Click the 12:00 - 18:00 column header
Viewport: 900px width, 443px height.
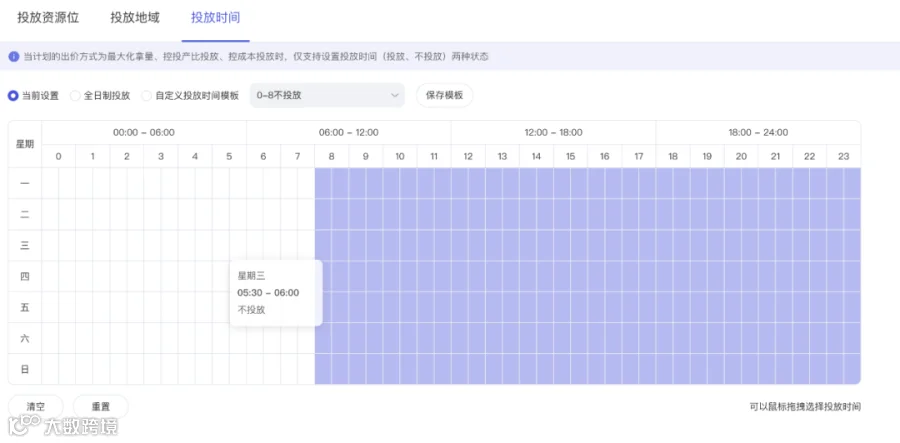pos(553,133)
